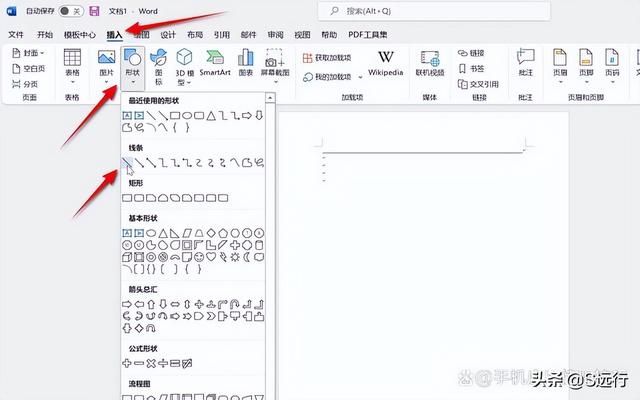Select the Freeform Shape under 线条

247,163
